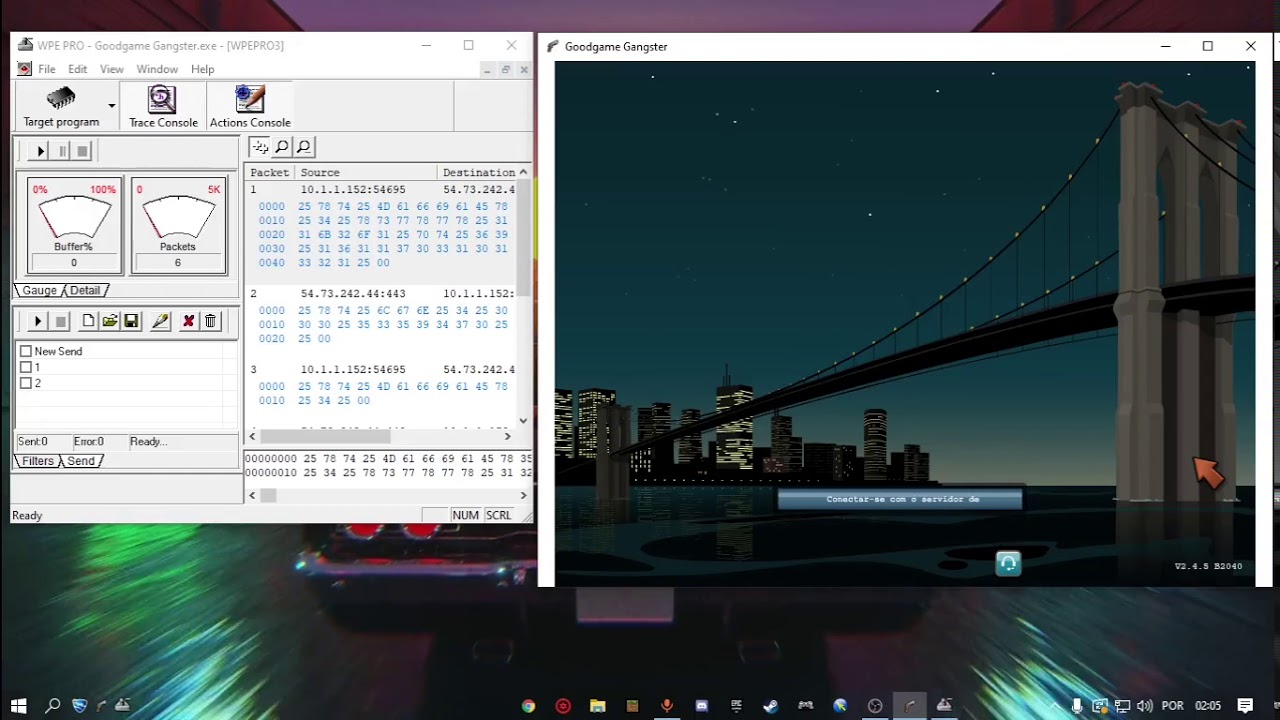Image resolution: width=1280 pixels, height=720 pixels.
Task: Click the Source column header
Action: coord(367,173)
